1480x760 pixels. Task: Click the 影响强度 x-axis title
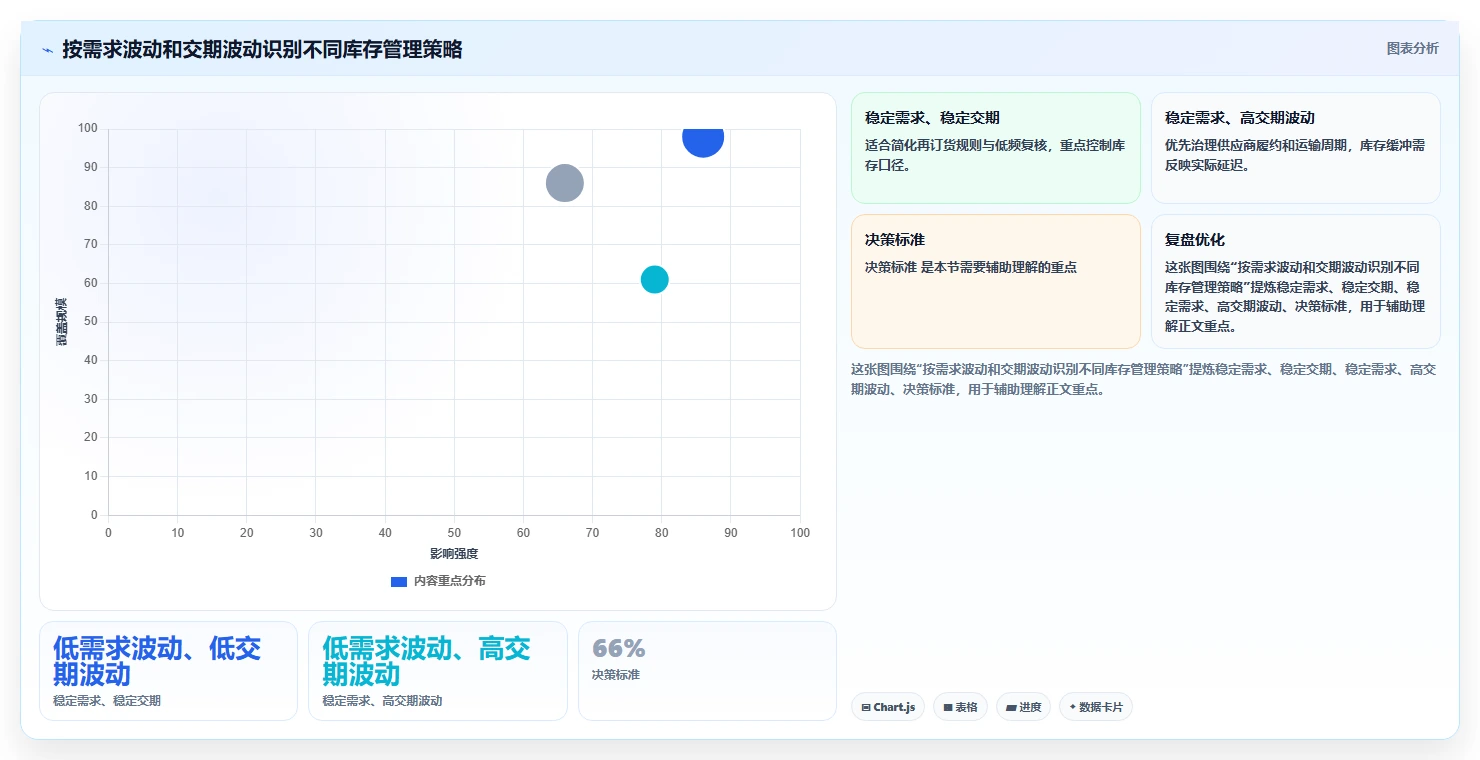(454, 554)
